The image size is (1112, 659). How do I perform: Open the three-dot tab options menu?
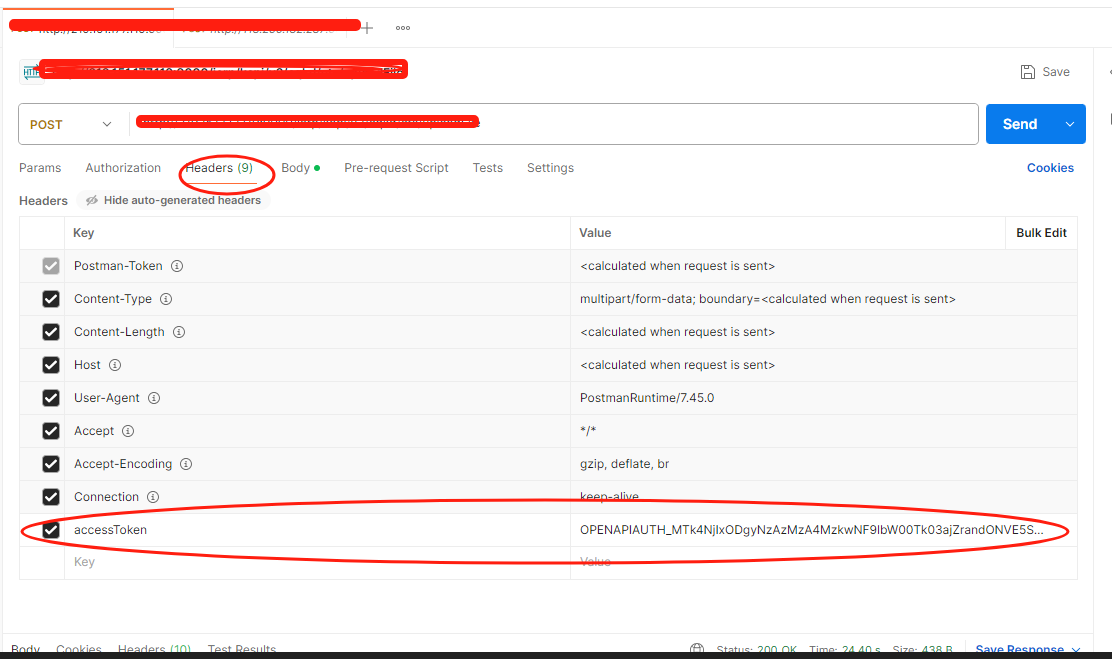coord(403,28)
